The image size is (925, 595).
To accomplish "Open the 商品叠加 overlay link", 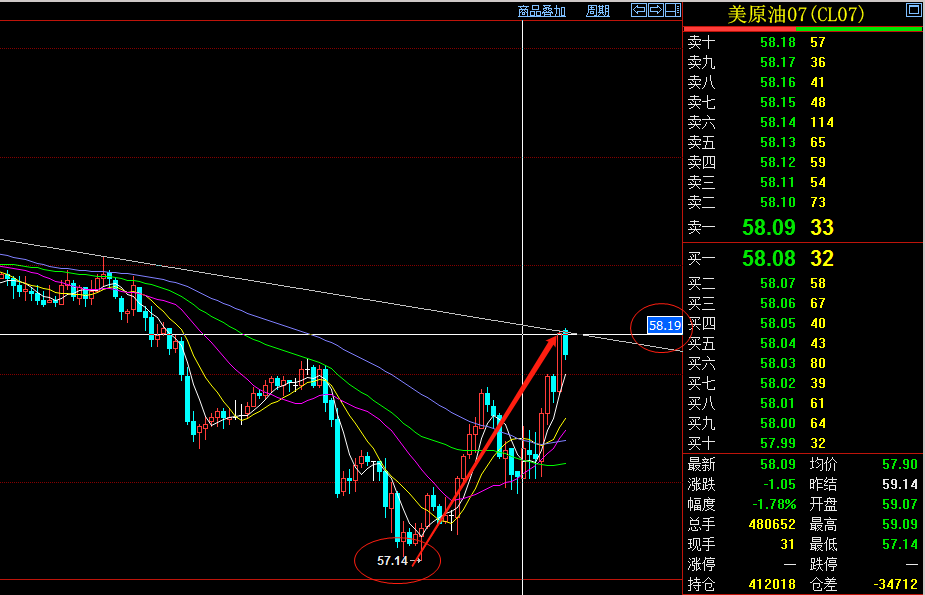I will (542, 11).
